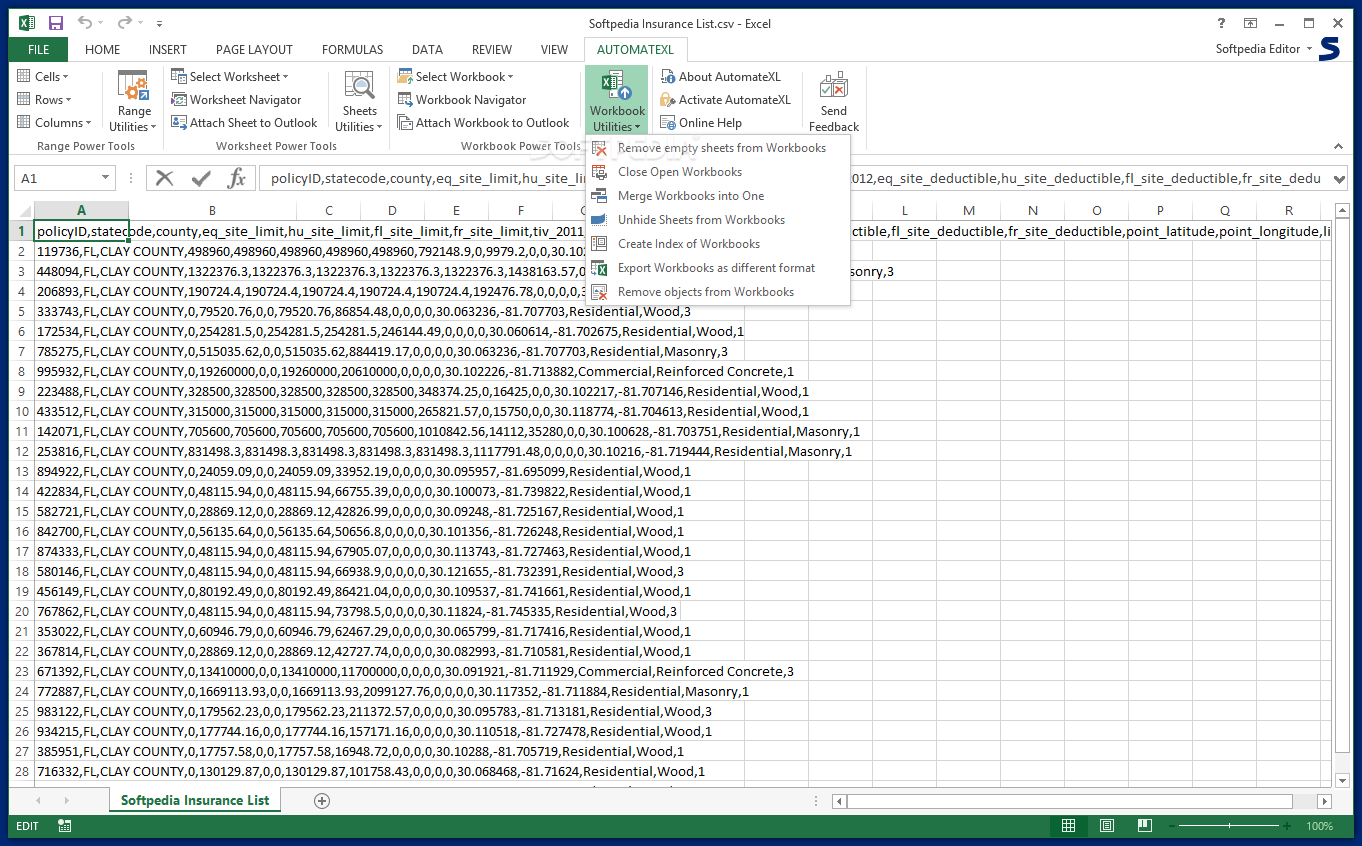Viewport: 1362px width, 846px height.
Task: Expand the Cells dropdown
Action: pos(44,77)
